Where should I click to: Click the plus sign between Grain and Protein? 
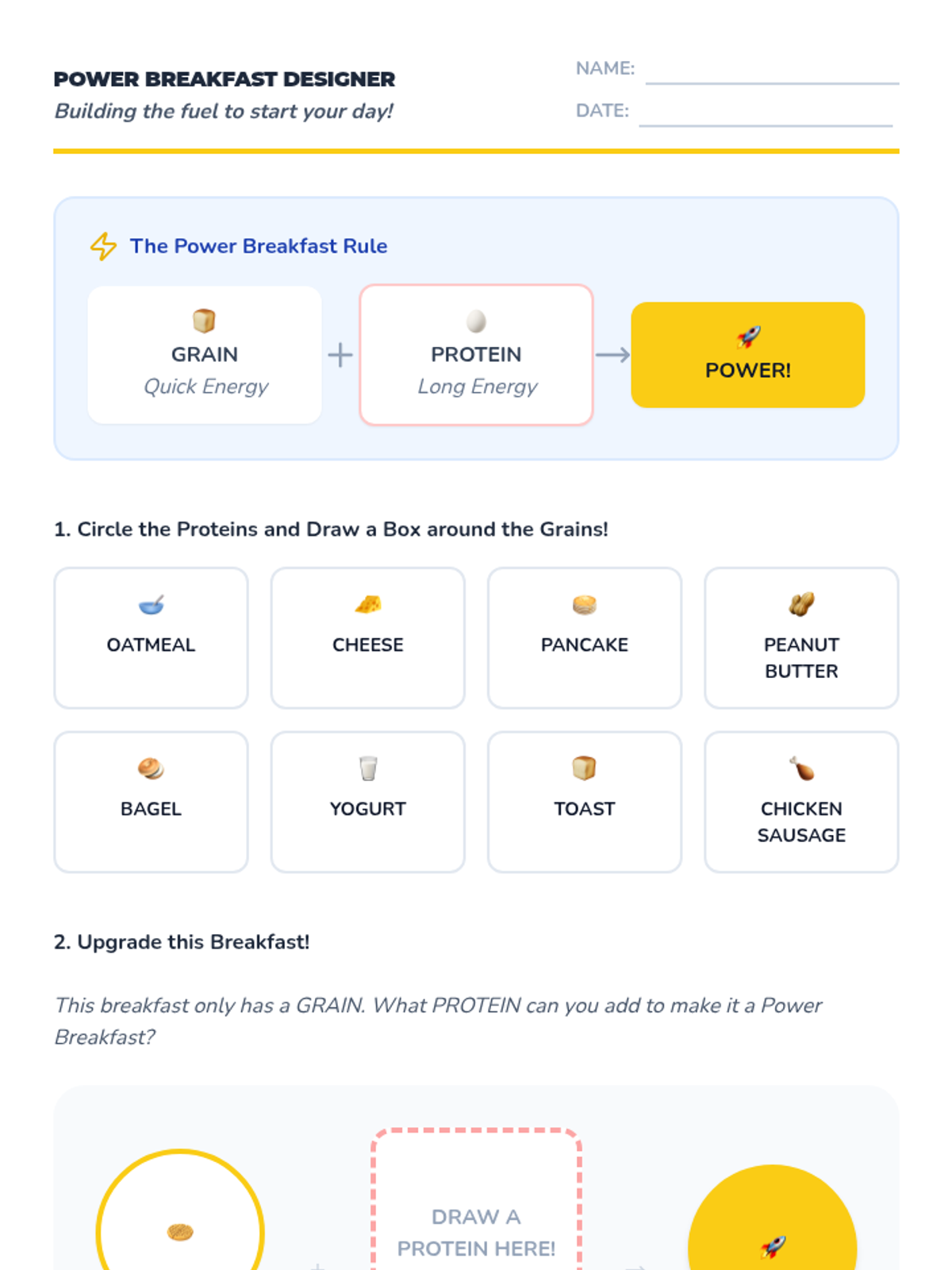340,355
